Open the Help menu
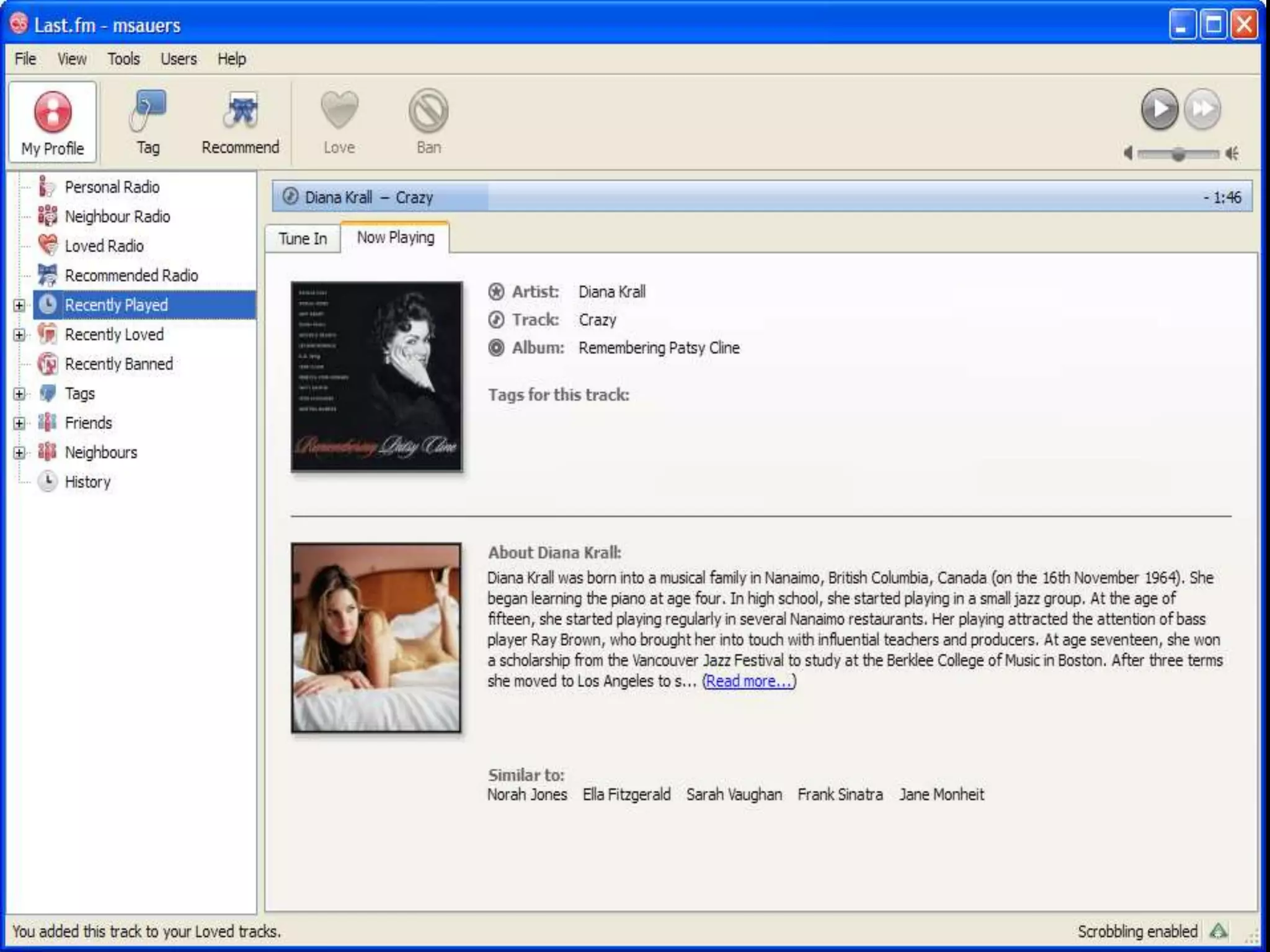Image resolution: width=1270 pixels, height=952 pixels. (231, 59)
